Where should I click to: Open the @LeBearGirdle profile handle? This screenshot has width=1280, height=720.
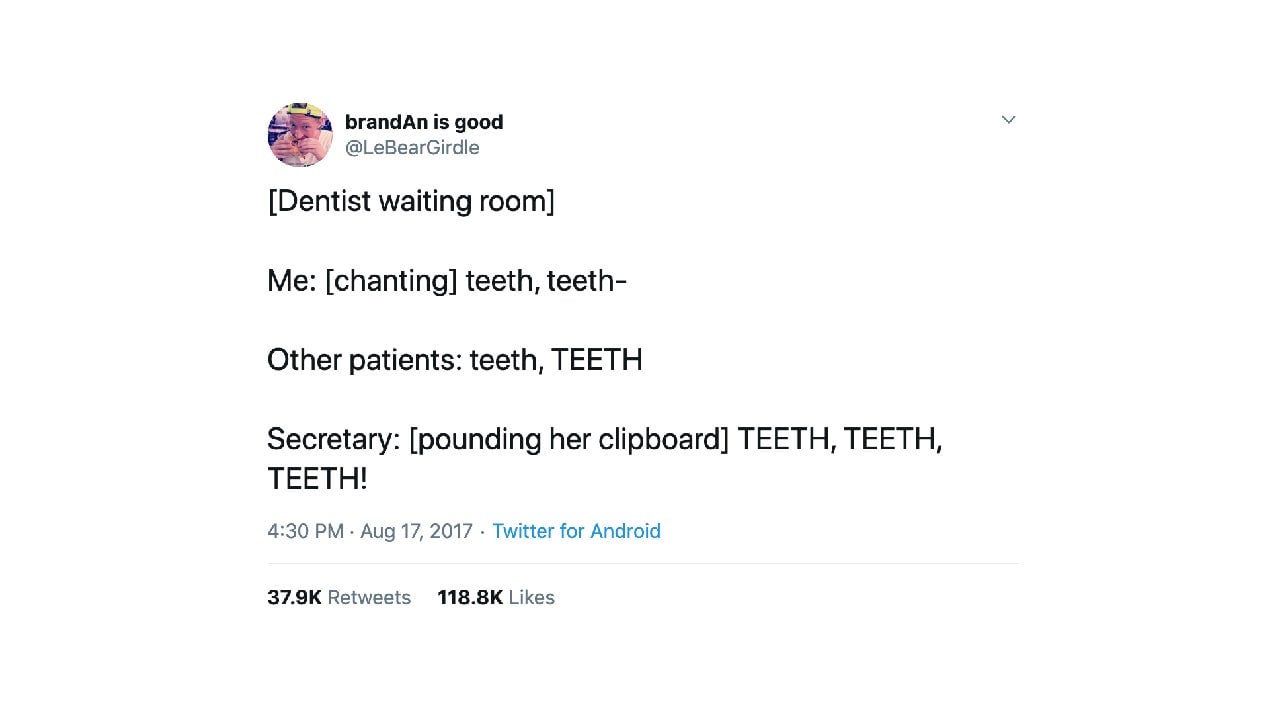412,147
